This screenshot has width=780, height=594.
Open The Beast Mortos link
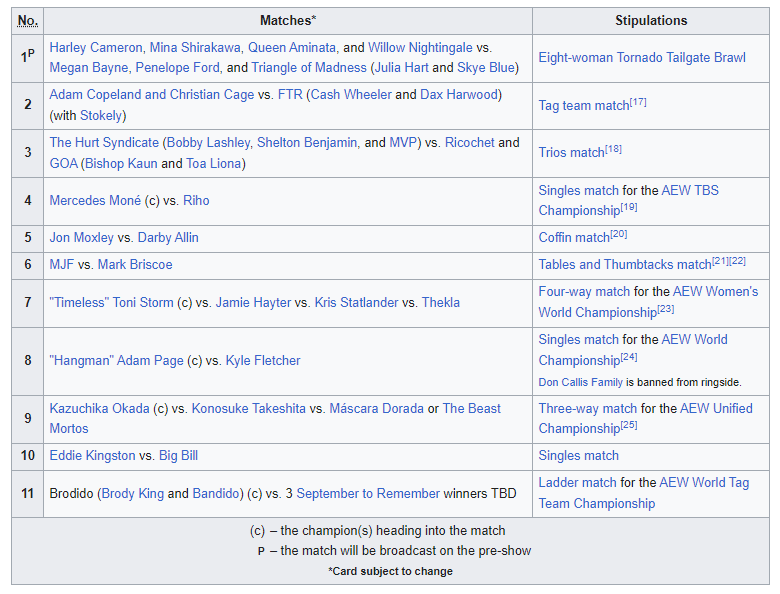pos(275,418)
